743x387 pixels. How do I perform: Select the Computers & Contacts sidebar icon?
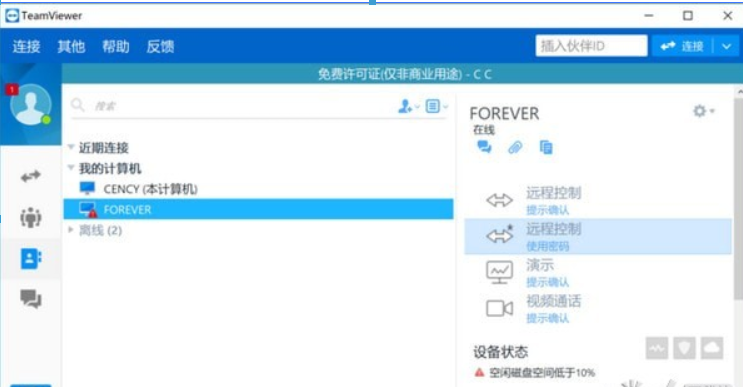pyautogui.click(x=31, y=259)
